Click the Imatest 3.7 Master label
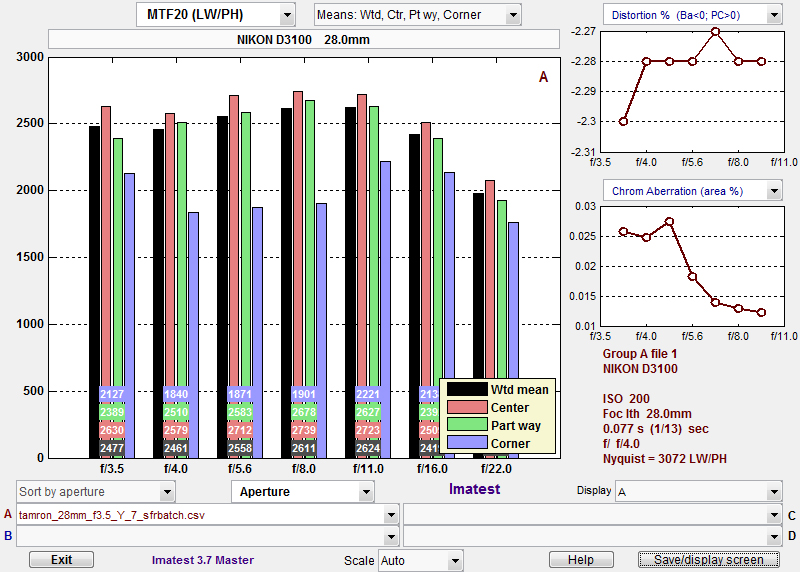800x572 pixels. coord(203,560)
